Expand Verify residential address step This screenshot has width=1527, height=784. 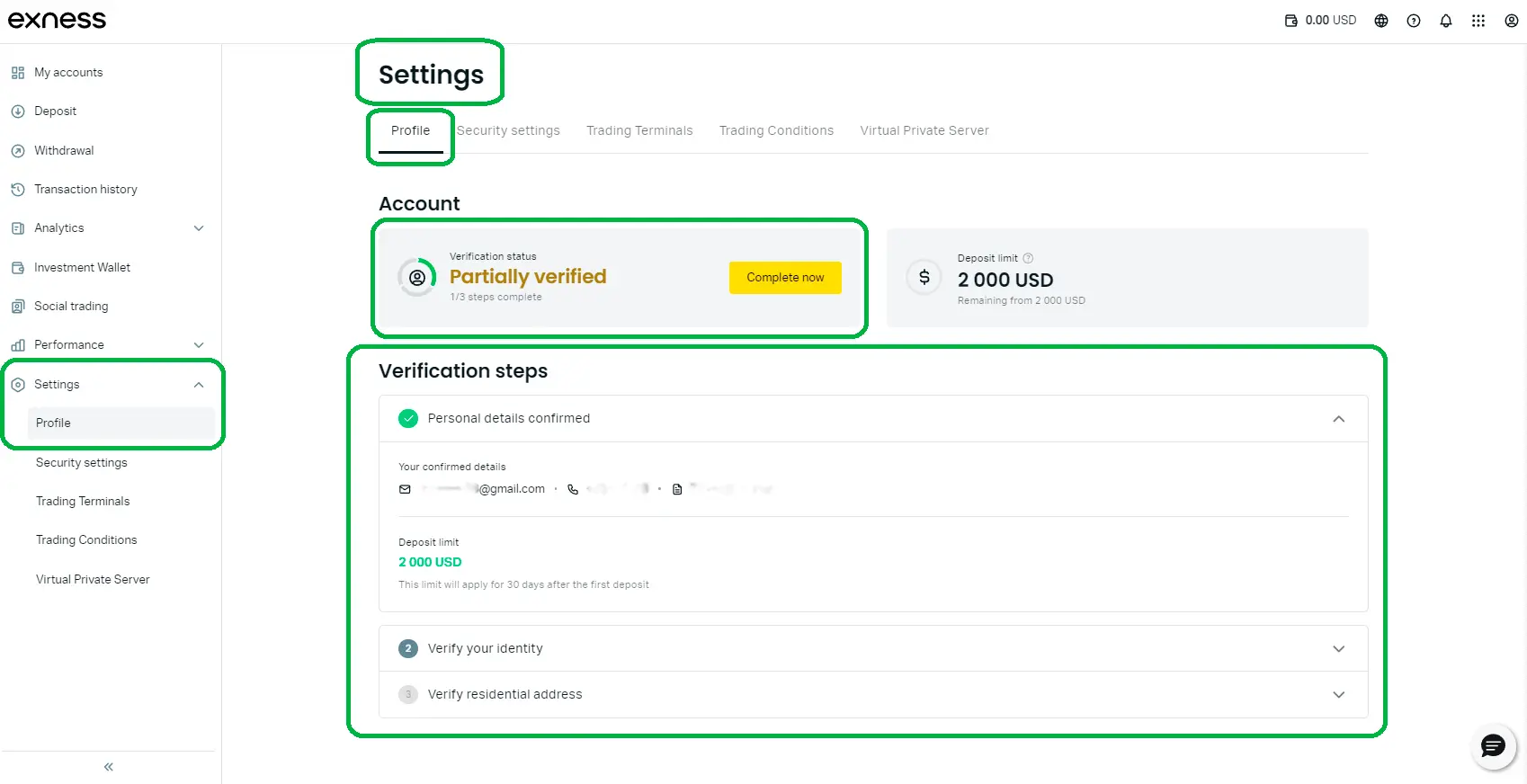(x=1338, y=695)
